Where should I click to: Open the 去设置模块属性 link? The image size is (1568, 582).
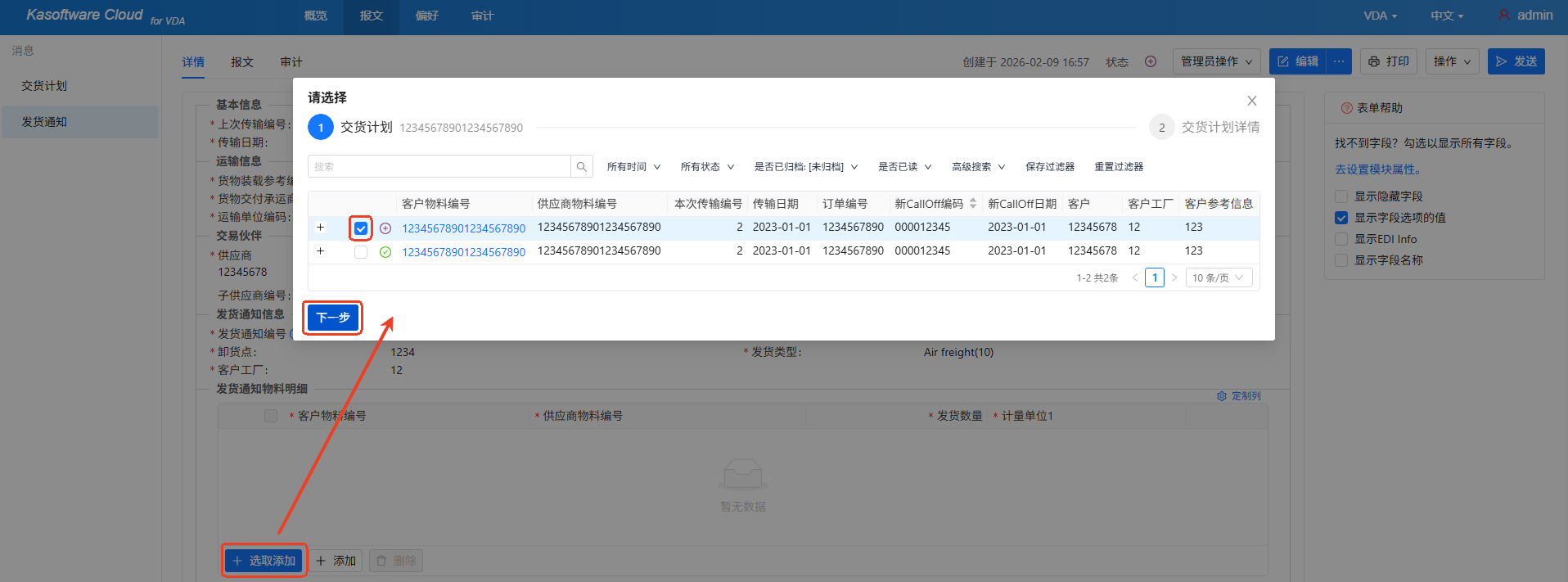coord(1378,169)
